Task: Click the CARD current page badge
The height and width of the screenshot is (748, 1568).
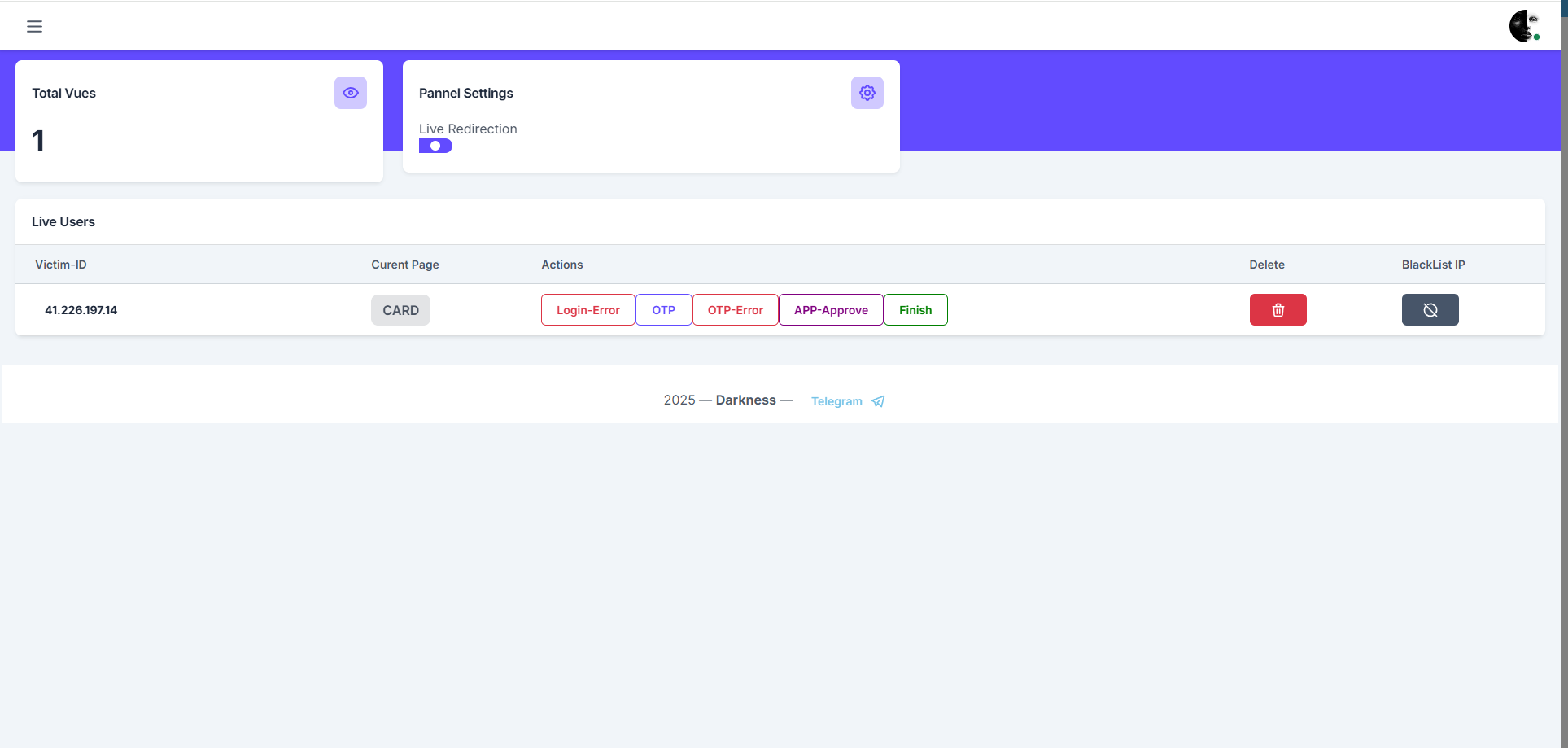Action: point(400,310)
